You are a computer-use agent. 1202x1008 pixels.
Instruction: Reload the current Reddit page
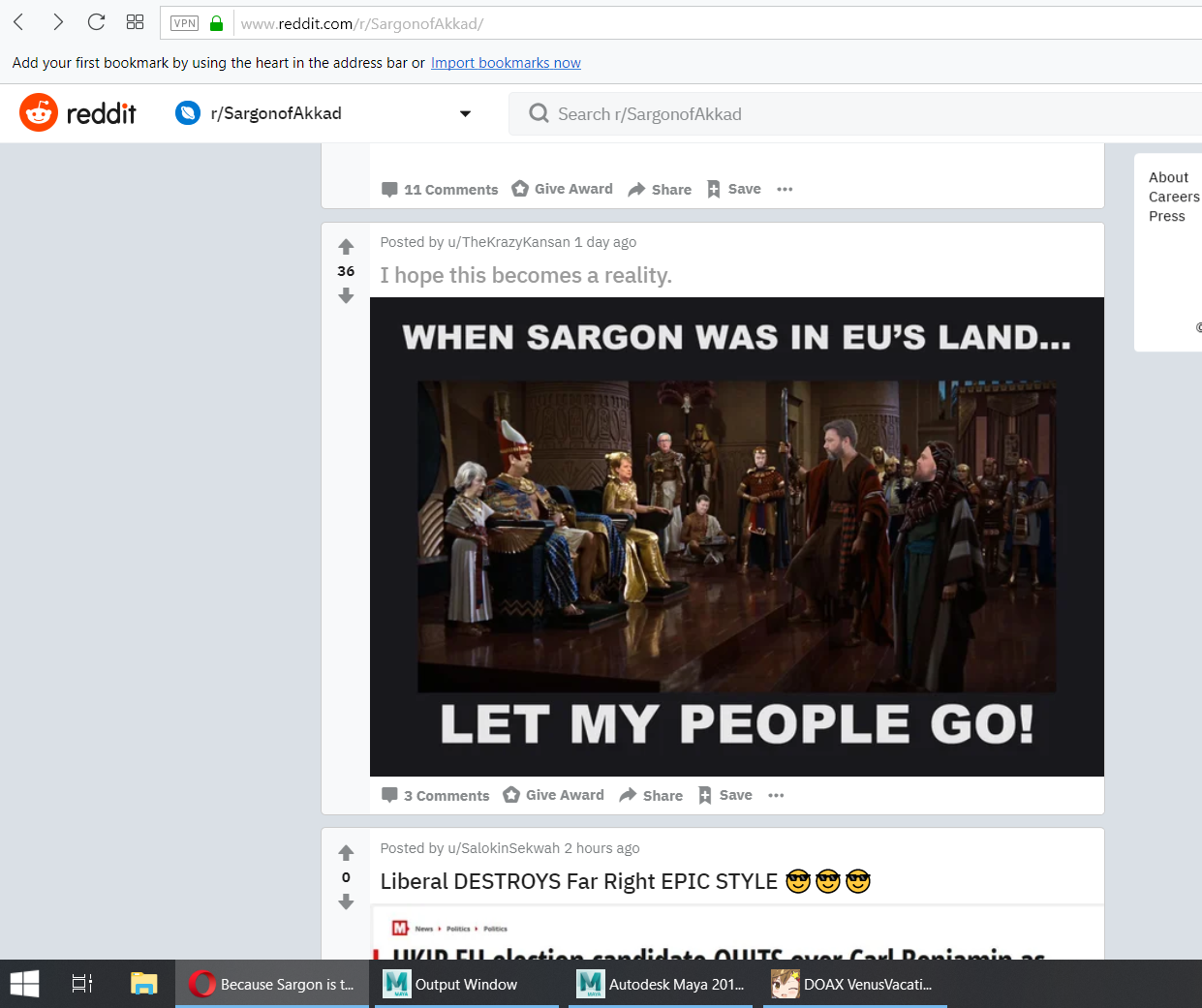[x=96, y=22]
